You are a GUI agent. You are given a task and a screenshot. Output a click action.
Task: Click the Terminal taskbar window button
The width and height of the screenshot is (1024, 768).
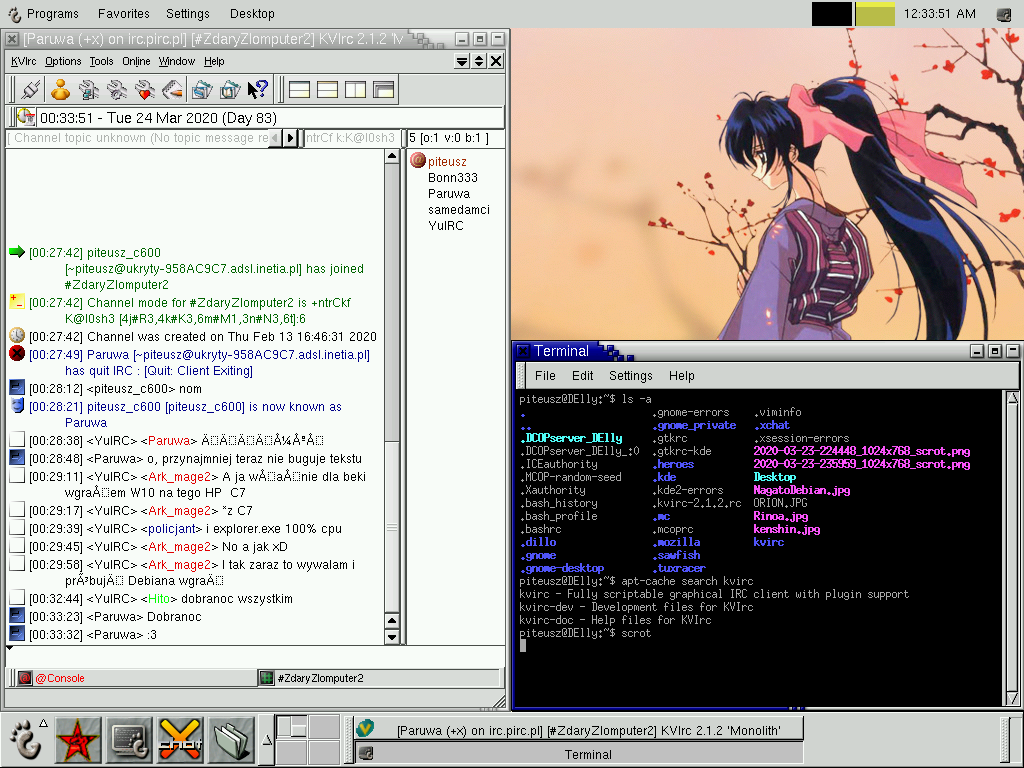pyautogui.click(x=579, y=754)
